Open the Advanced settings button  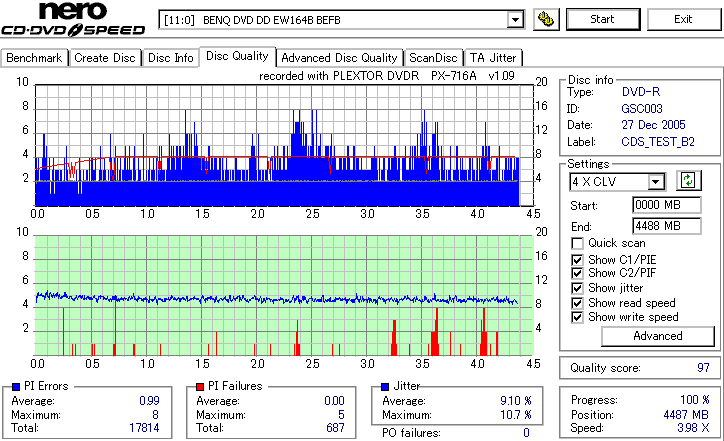(658, 336)
